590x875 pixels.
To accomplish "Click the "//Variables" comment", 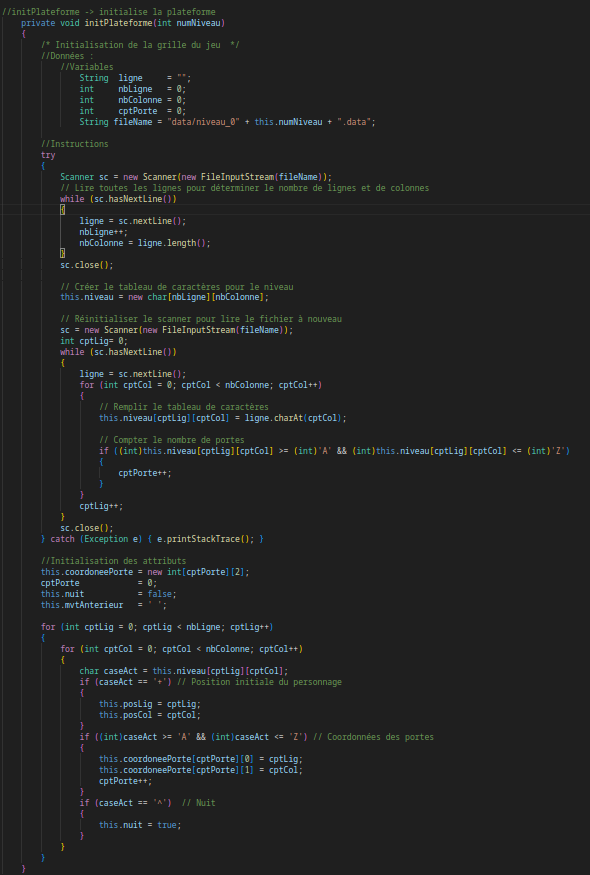I will point(87,67).
